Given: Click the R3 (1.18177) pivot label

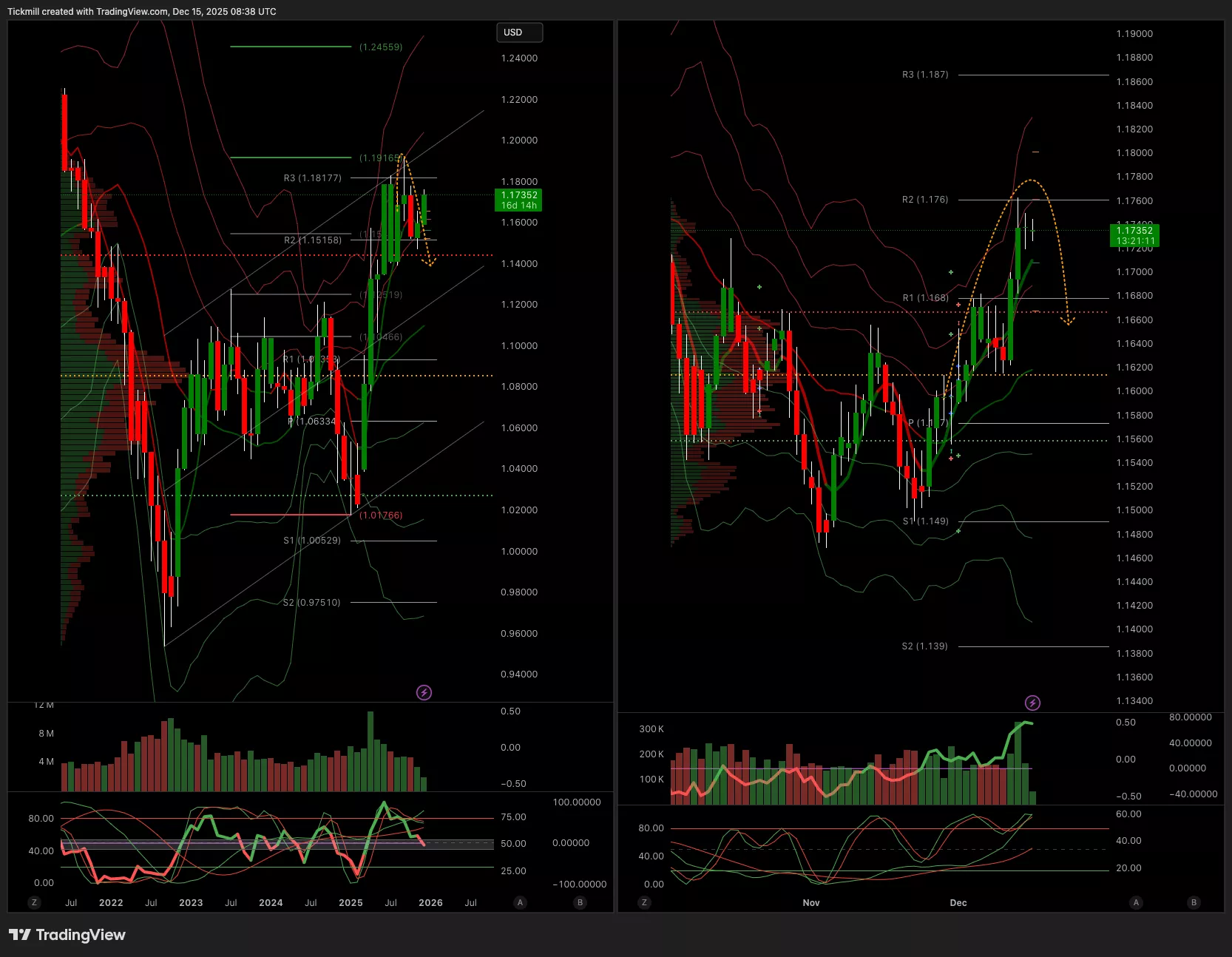Looking at the screenshot, I should tap(312, 178).
